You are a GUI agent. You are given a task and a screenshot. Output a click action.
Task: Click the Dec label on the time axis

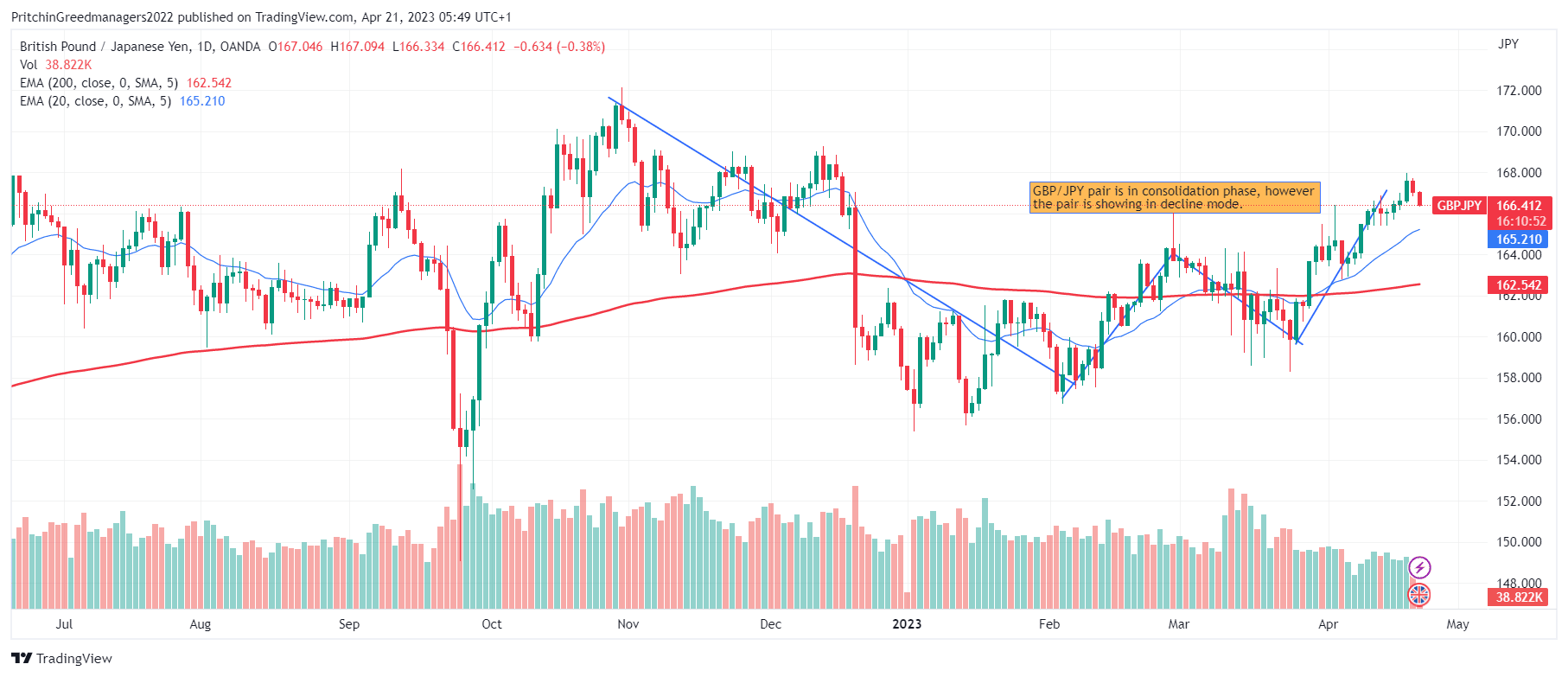(x=770, y=624)
